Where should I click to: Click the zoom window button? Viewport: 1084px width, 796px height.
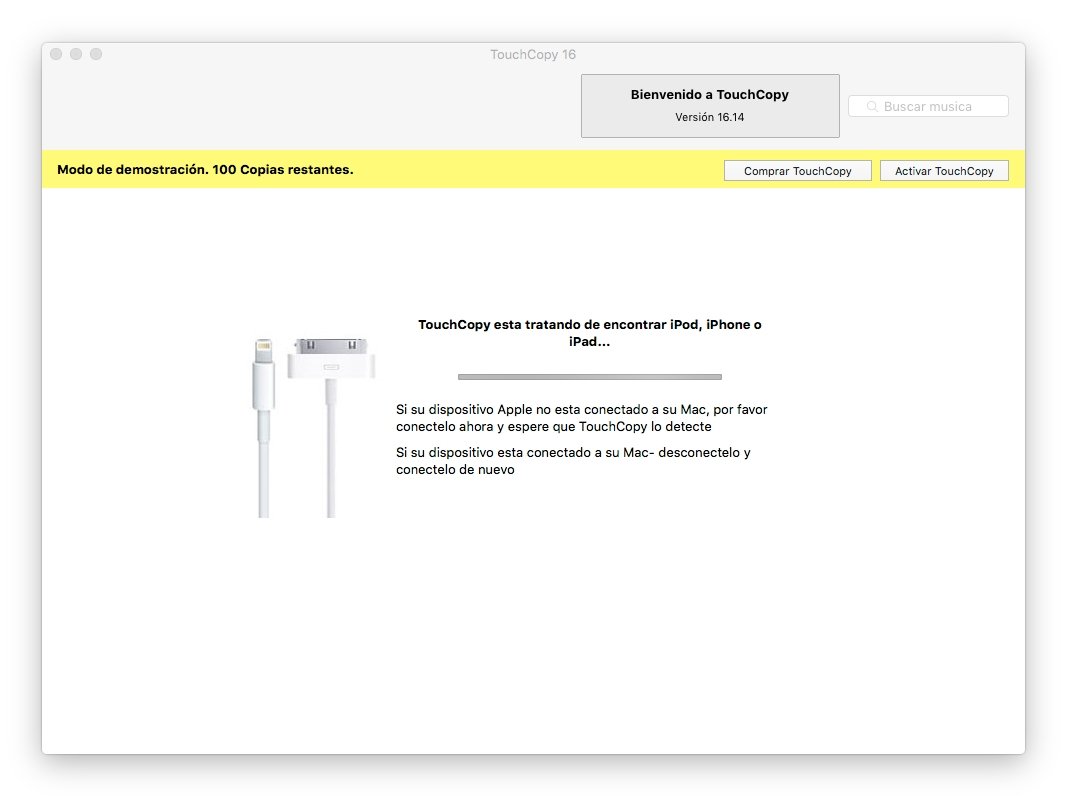[96, 54]
